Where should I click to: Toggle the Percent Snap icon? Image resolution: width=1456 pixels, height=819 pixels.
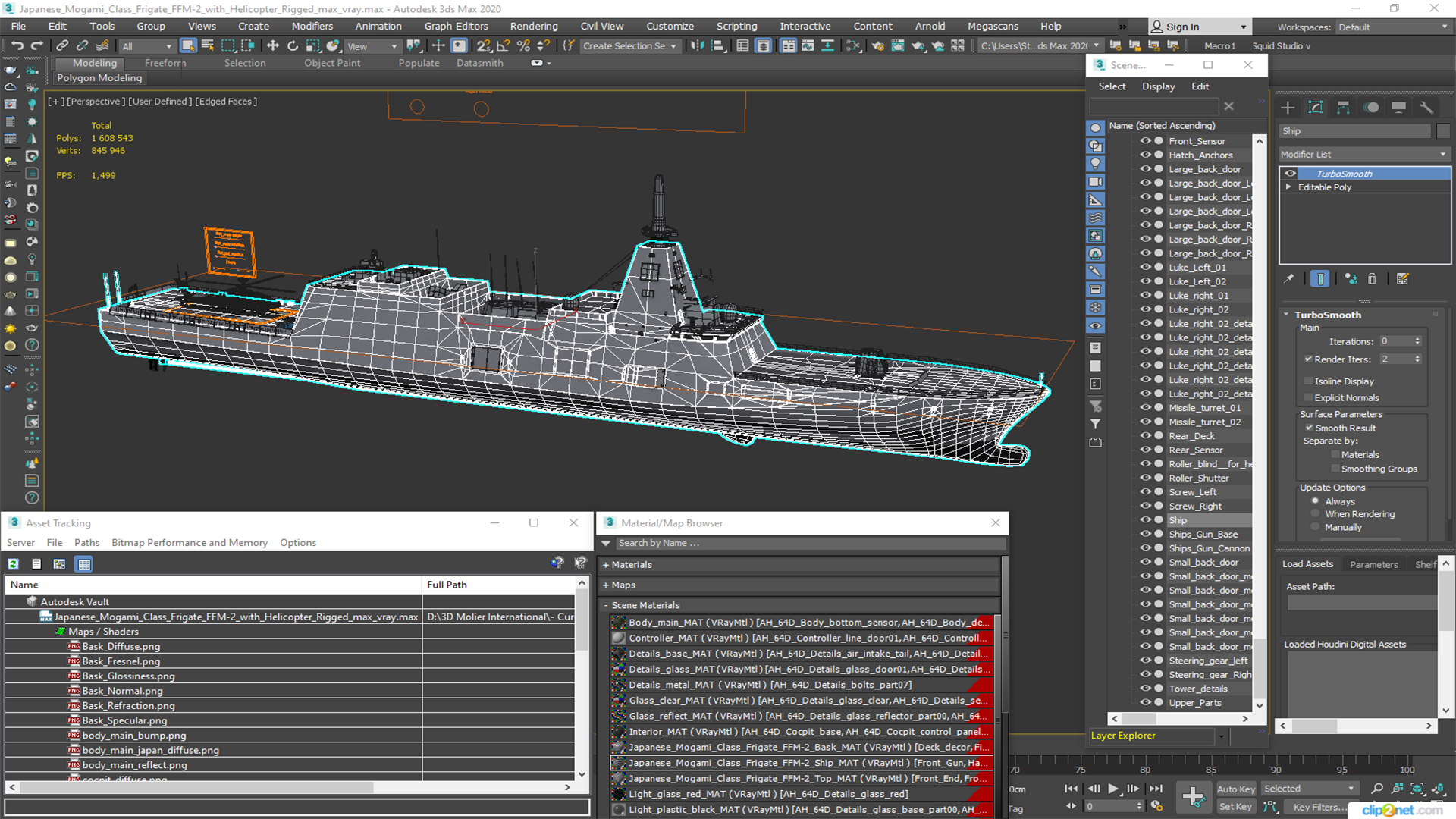(x=523, y=45)
